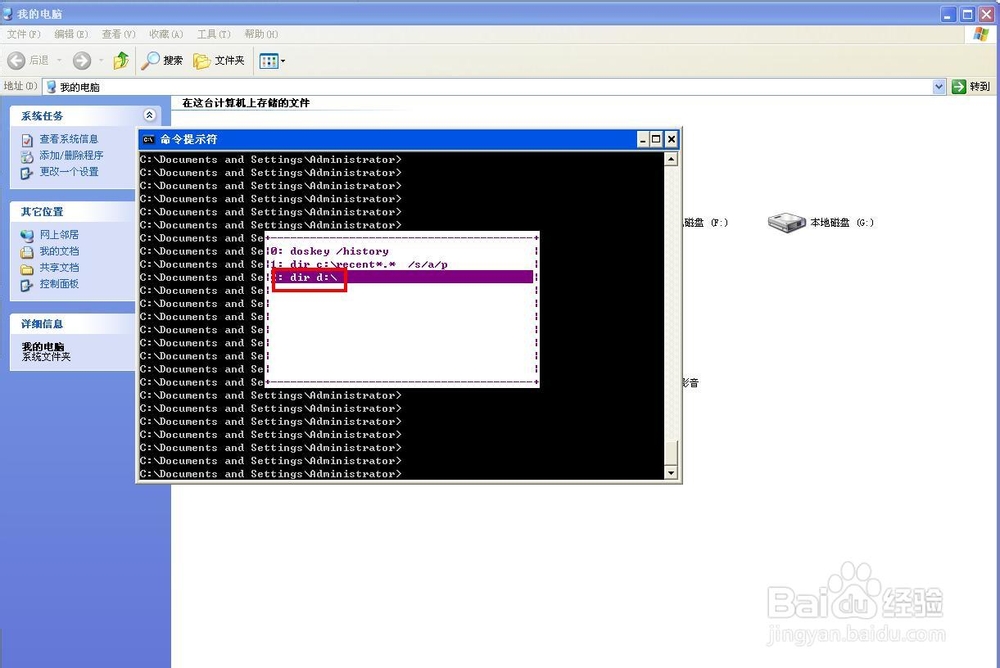Open the 文件(F) menu
This screenshot has height=668, width=1000.
pos(24,34)
